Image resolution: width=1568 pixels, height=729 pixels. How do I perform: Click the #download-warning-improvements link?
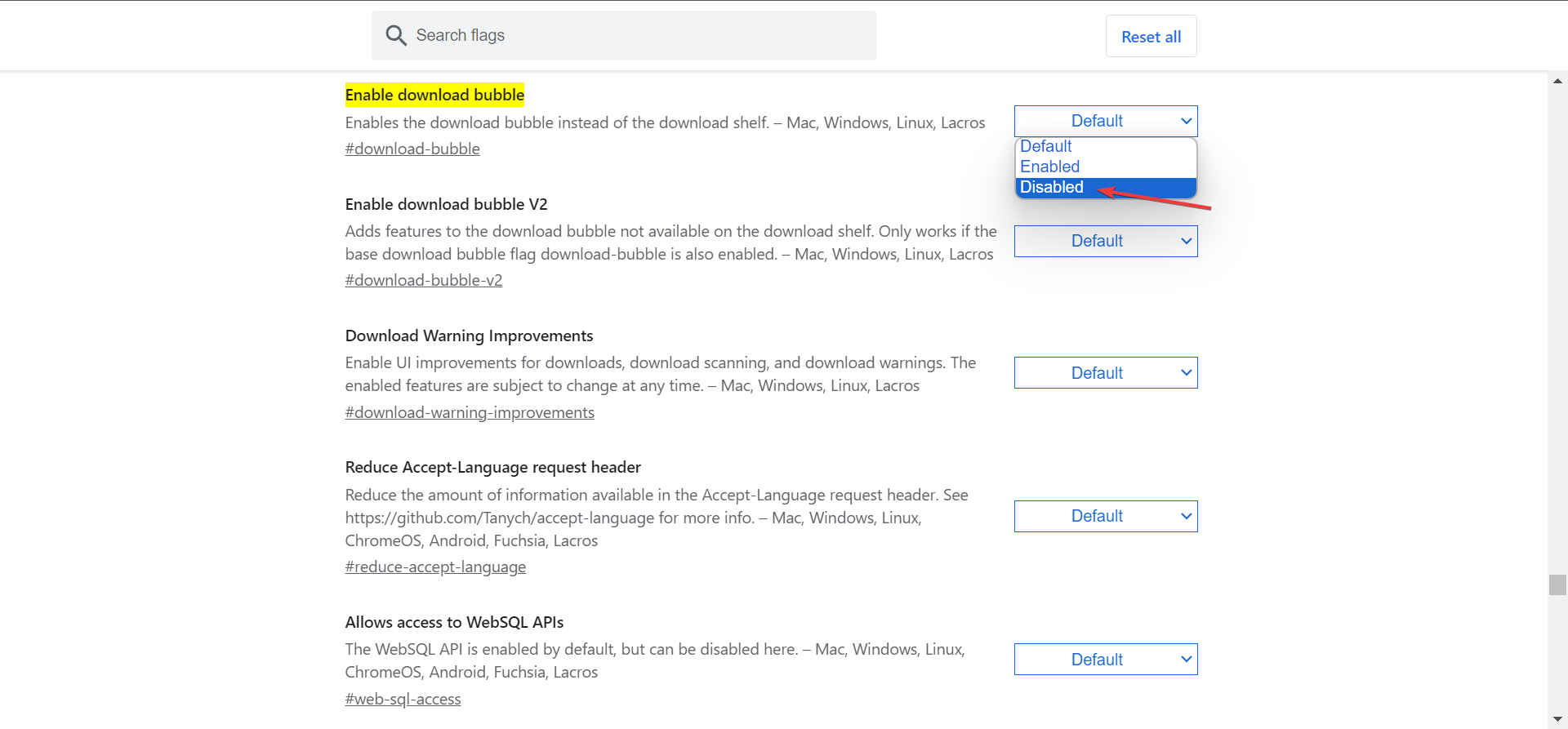pos(470,413)
